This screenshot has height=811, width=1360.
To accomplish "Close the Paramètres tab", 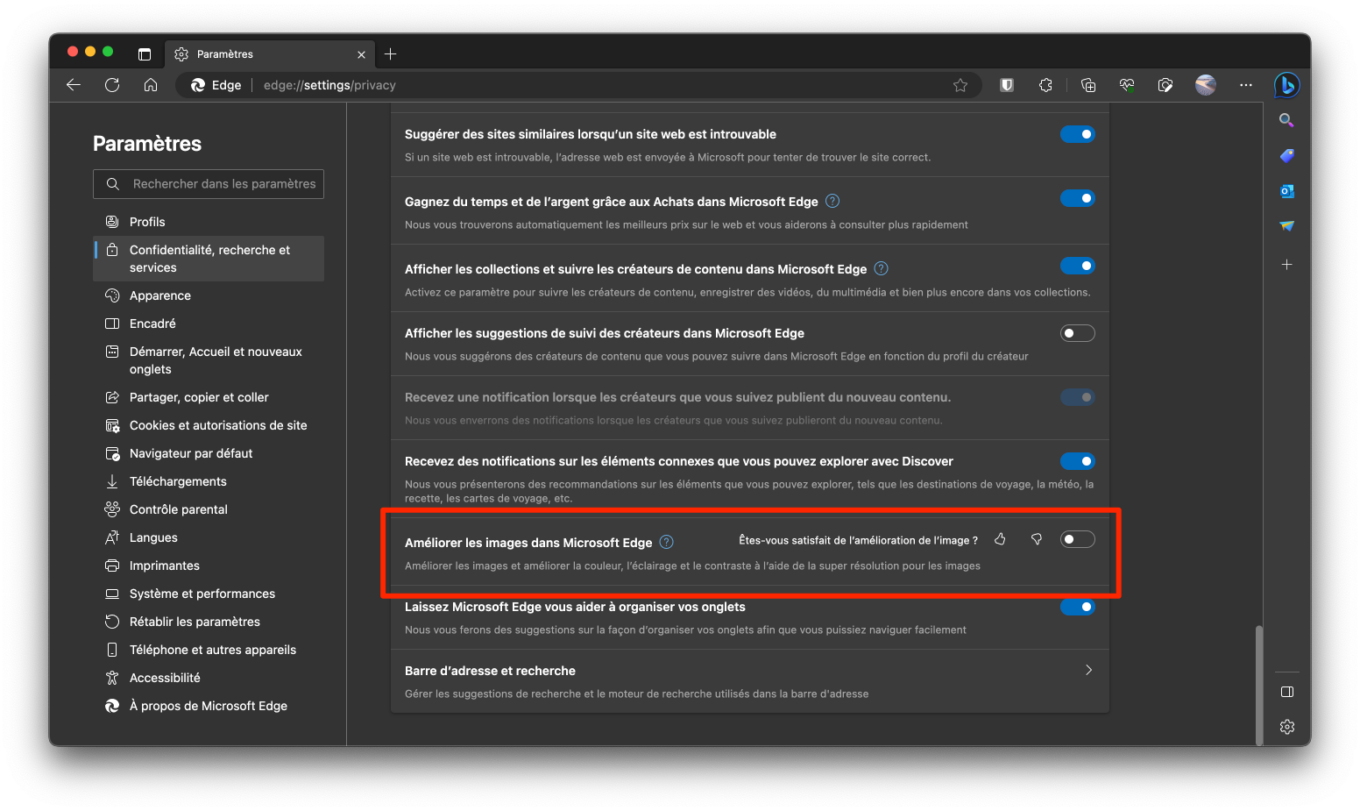I will 361,54.
